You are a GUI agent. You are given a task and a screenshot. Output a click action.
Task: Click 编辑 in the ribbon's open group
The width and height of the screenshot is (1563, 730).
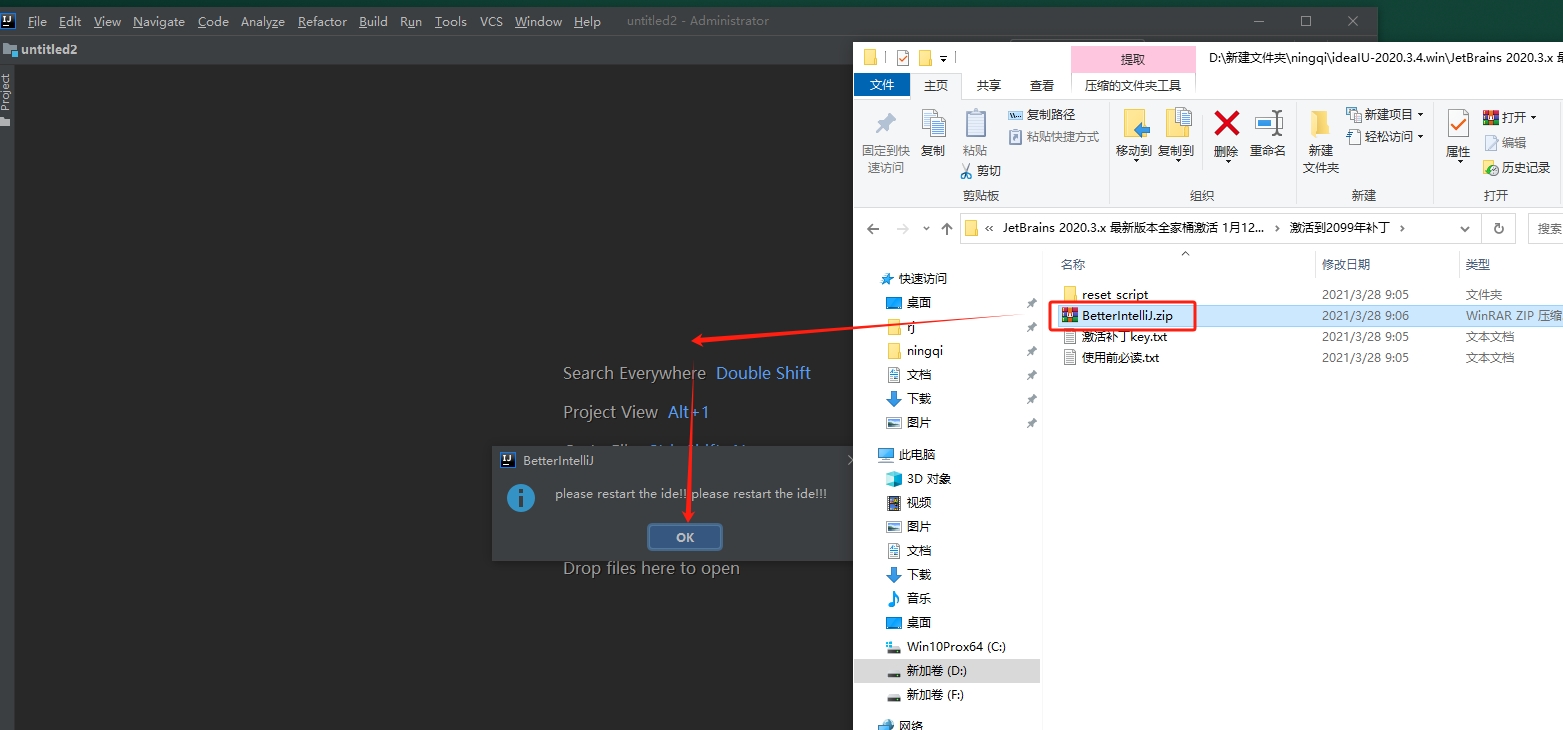point(1505,143)
